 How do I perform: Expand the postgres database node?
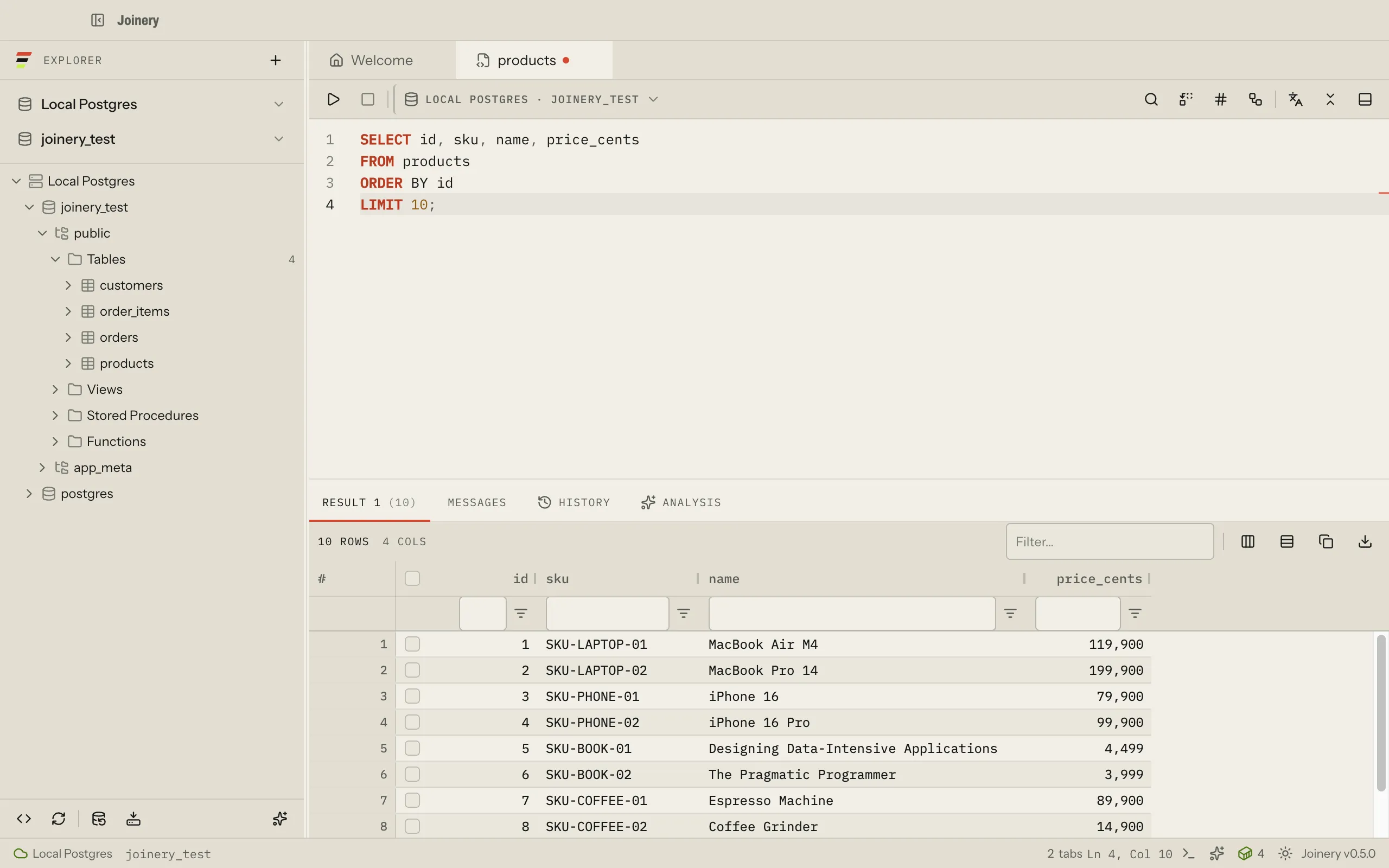pos(29,494)
